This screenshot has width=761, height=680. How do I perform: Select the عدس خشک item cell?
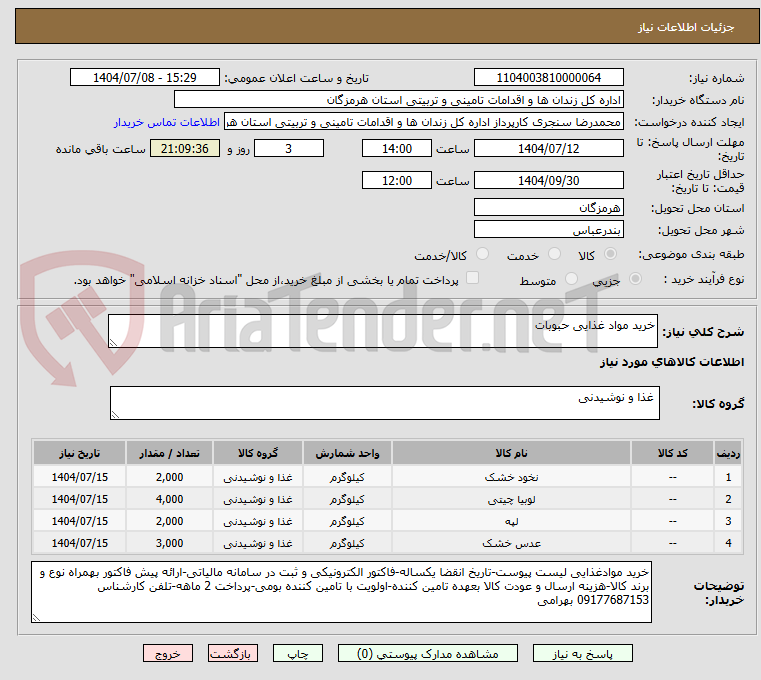point(511,543)
